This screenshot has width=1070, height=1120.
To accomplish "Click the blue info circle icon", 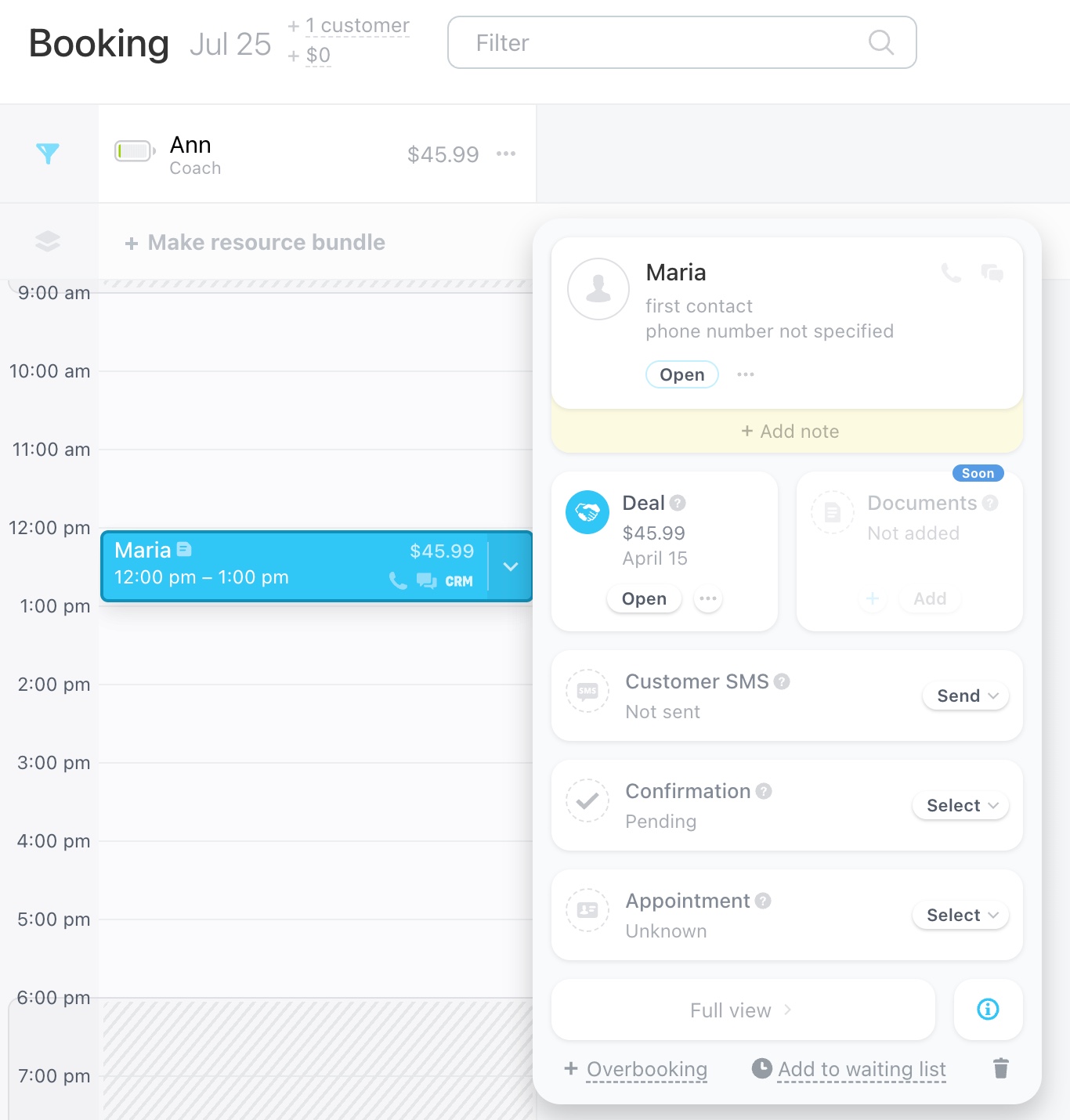I will [x=988, y=1010].
